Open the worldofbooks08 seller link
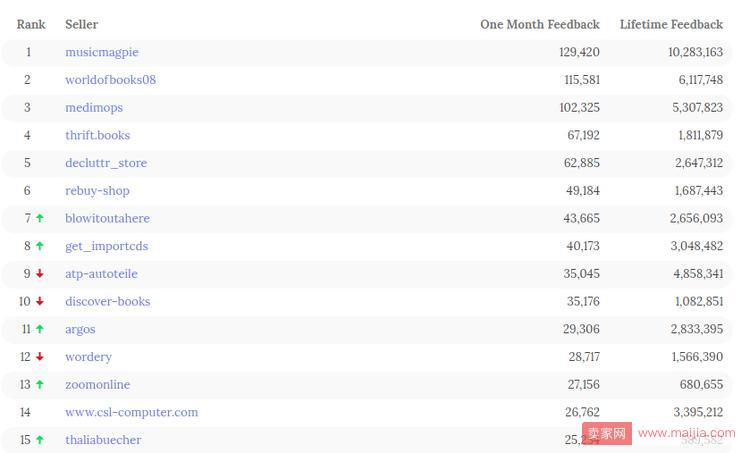750x453 pixels. (110, 80)
